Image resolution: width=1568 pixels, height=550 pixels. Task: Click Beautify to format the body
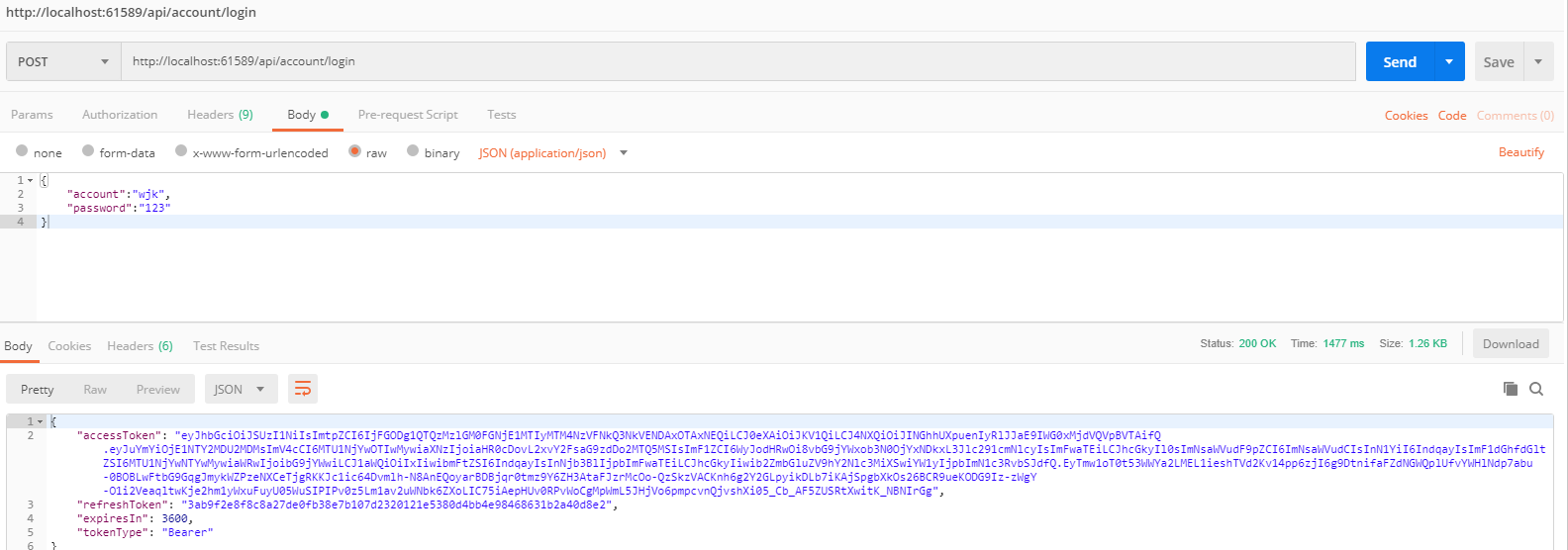1521,152
